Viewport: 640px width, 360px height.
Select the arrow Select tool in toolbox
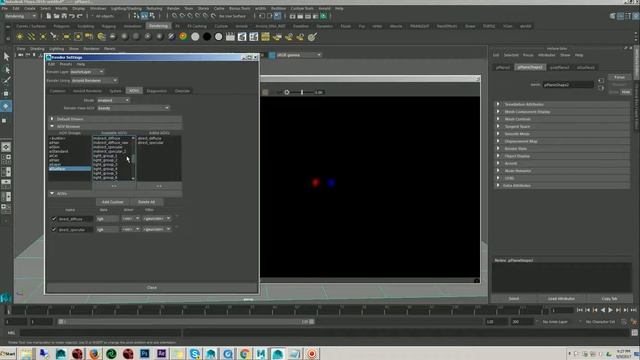(6, 56)
